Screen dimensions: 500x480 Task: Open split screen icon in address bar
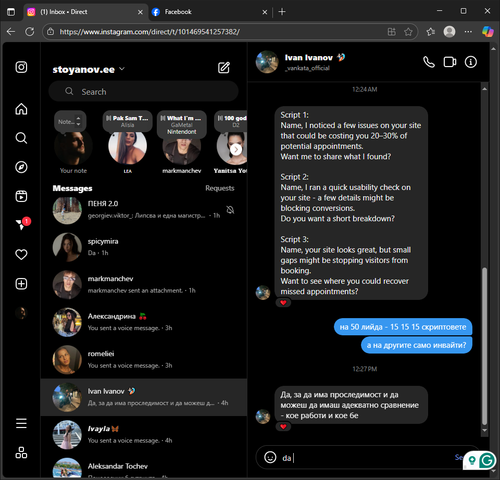392,32
